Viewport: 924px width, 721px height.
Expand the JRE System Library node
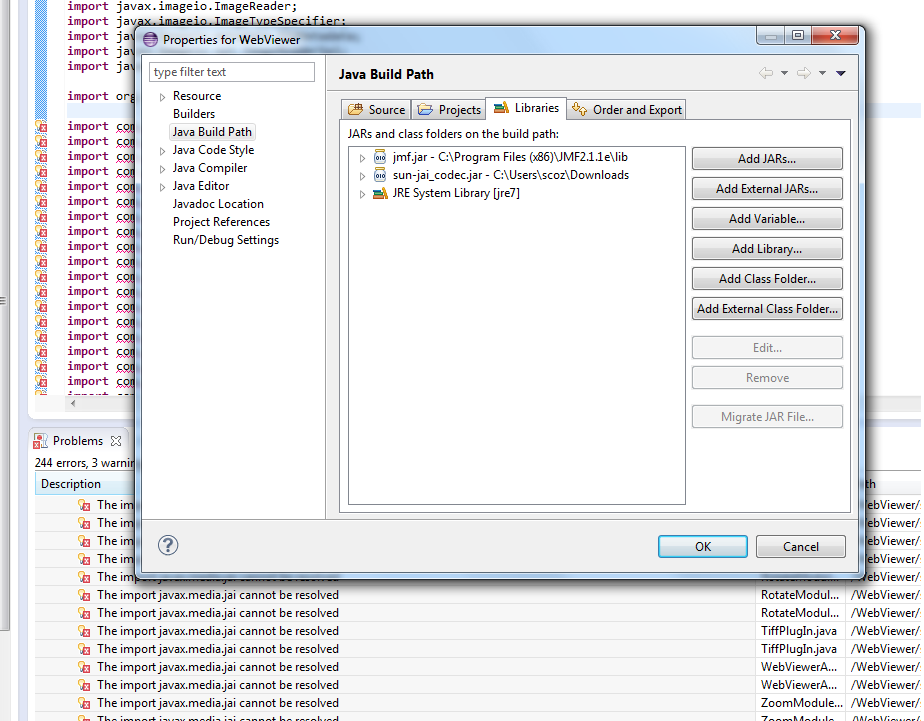[x=362, y=193]
